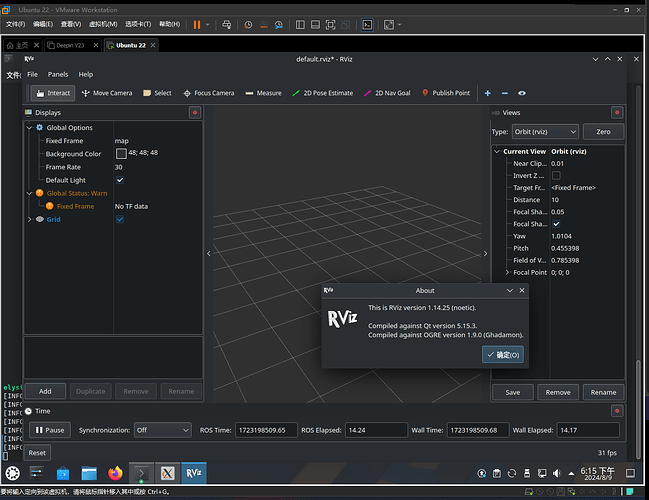Click the VMware console view icon
The height and width of the screenshot is (500, 649).
click(367, 25)
